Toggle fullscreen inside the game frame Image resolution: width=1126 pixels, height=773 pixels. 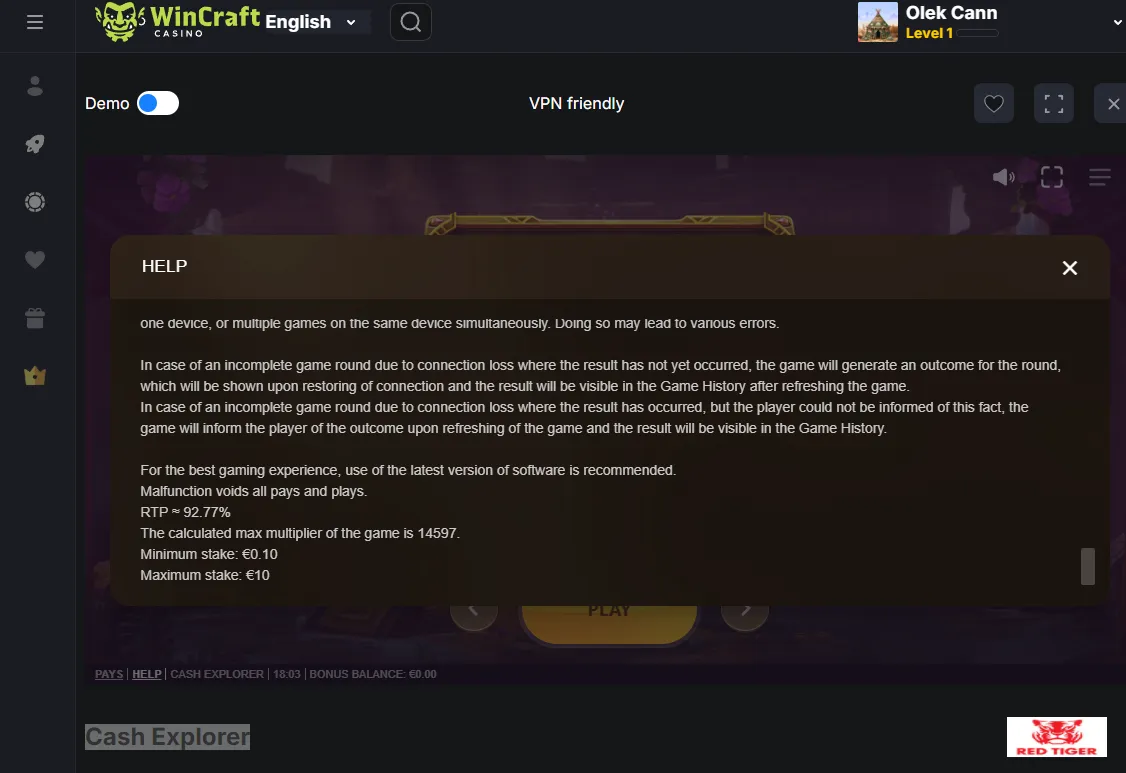[1052, 177]
